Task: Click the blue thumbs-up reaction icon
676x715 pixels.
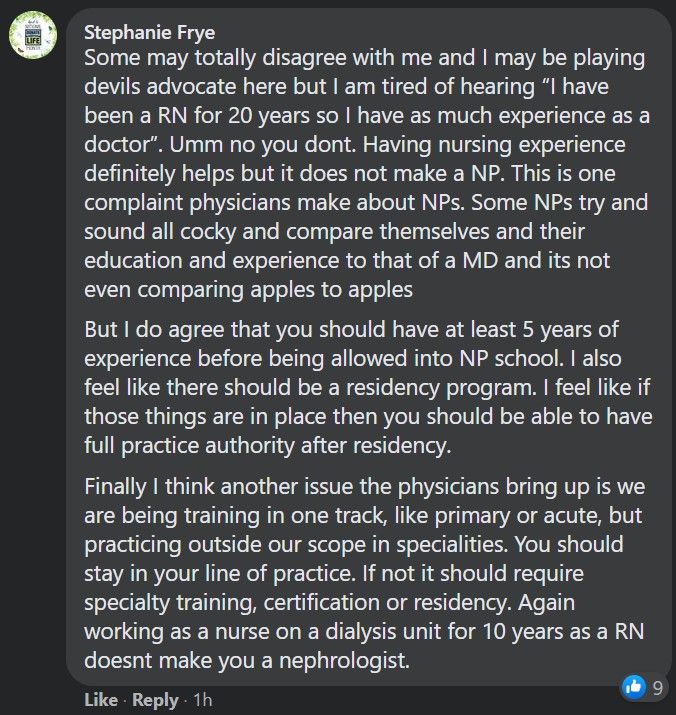Action: [x=634, y=686]
